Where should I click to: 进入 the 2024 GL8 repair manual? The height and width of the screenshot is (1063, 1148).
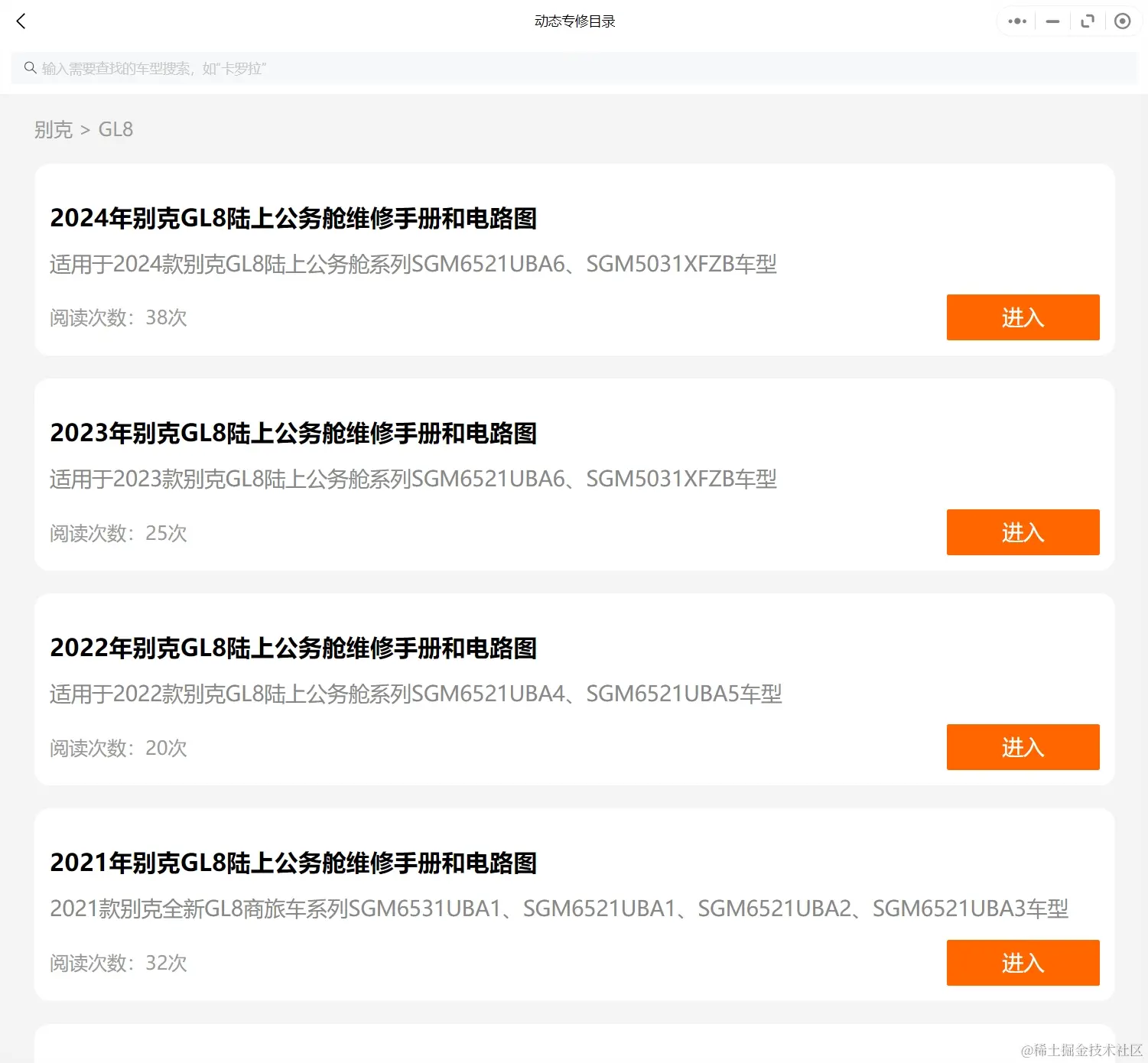click(1023, 317)
